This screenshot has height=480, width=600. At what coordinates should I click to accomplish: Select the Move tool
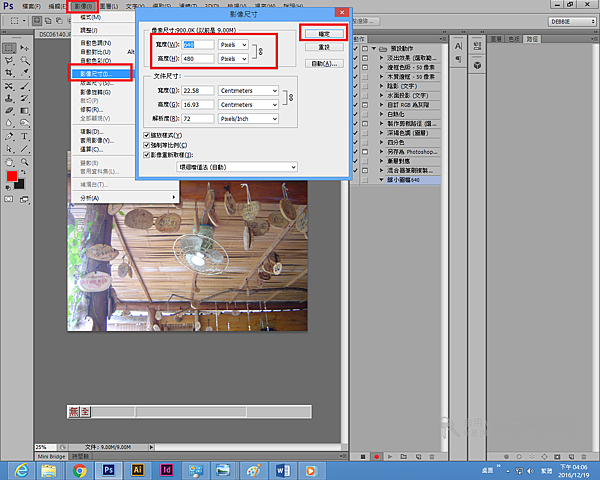(24, 48)
